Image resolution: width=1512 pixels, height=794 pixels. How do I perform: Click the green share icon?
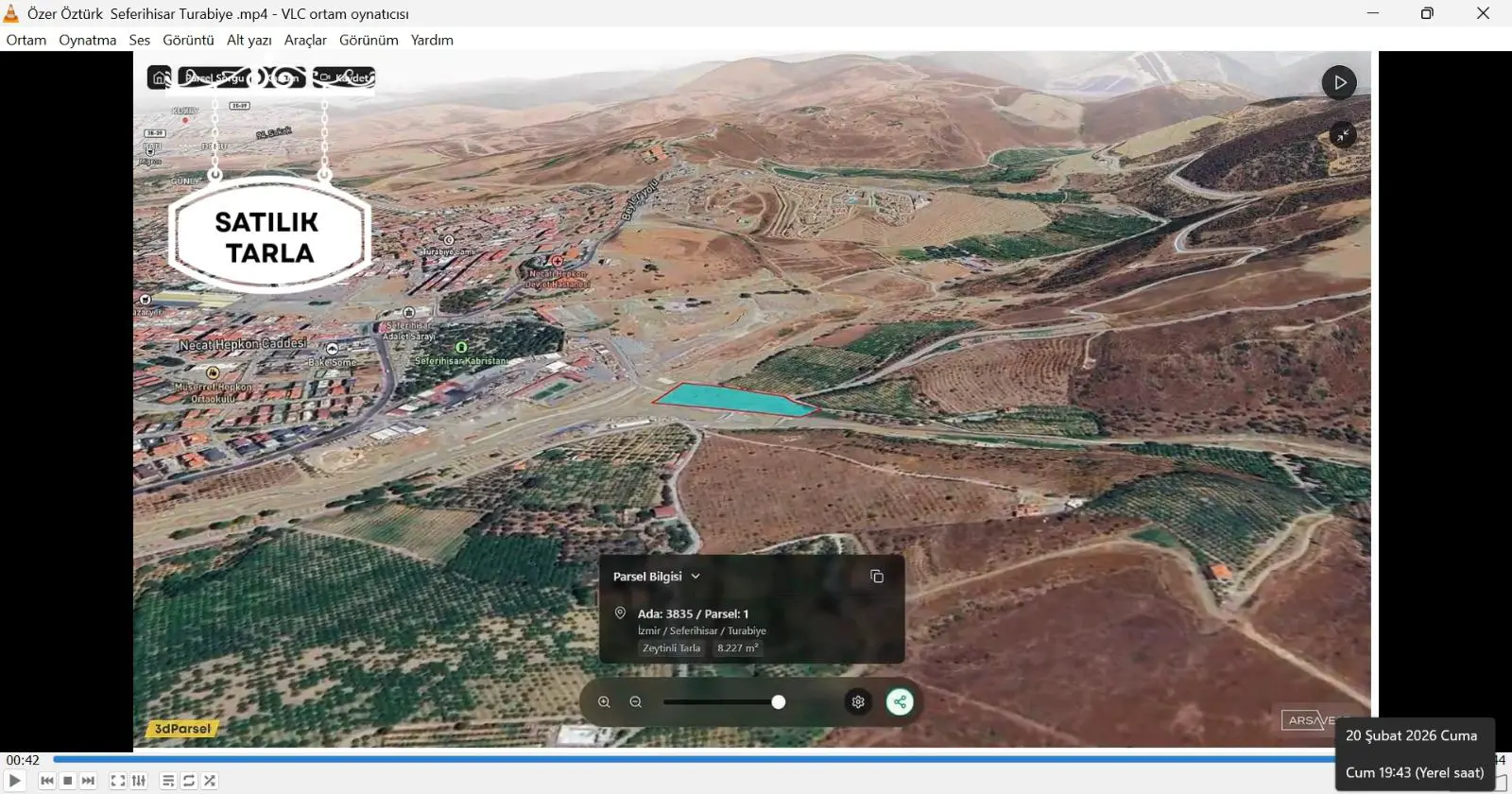tap(900, 702)
